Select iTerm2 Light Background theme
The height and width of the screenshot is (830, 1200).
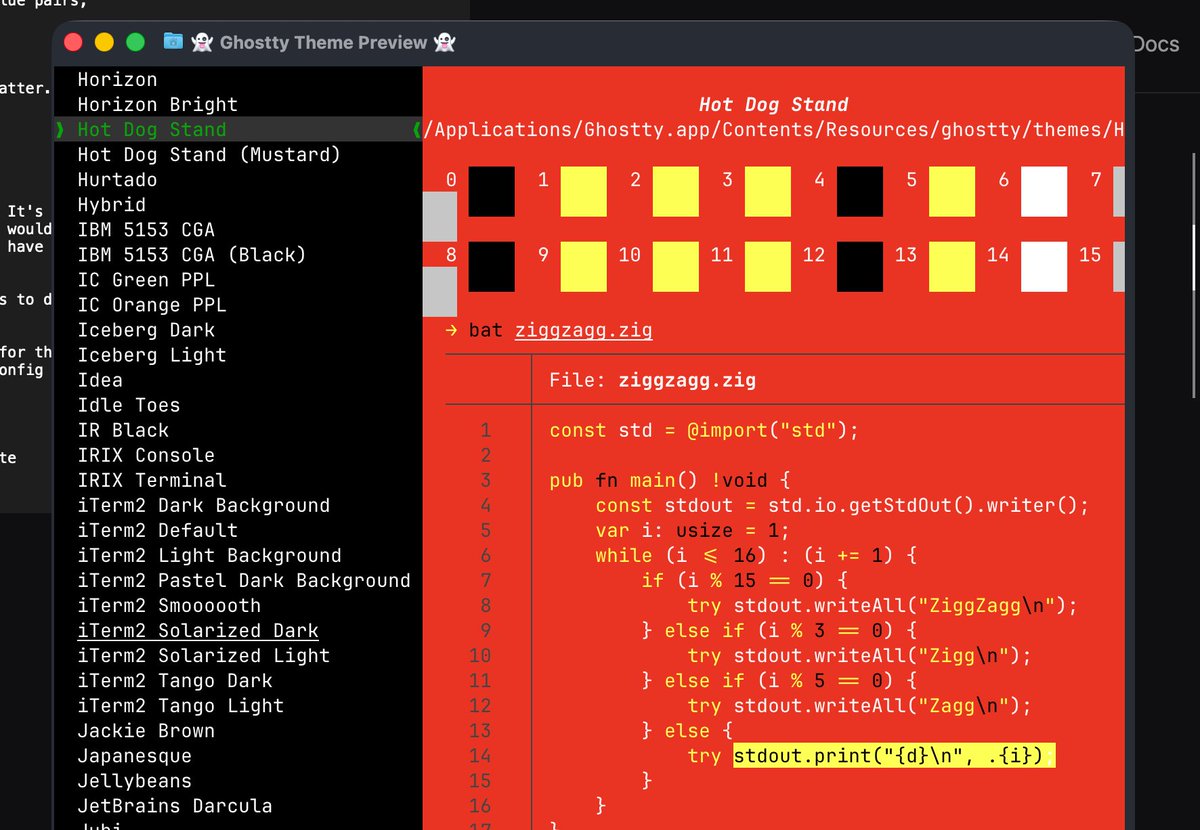click(209, 555)
